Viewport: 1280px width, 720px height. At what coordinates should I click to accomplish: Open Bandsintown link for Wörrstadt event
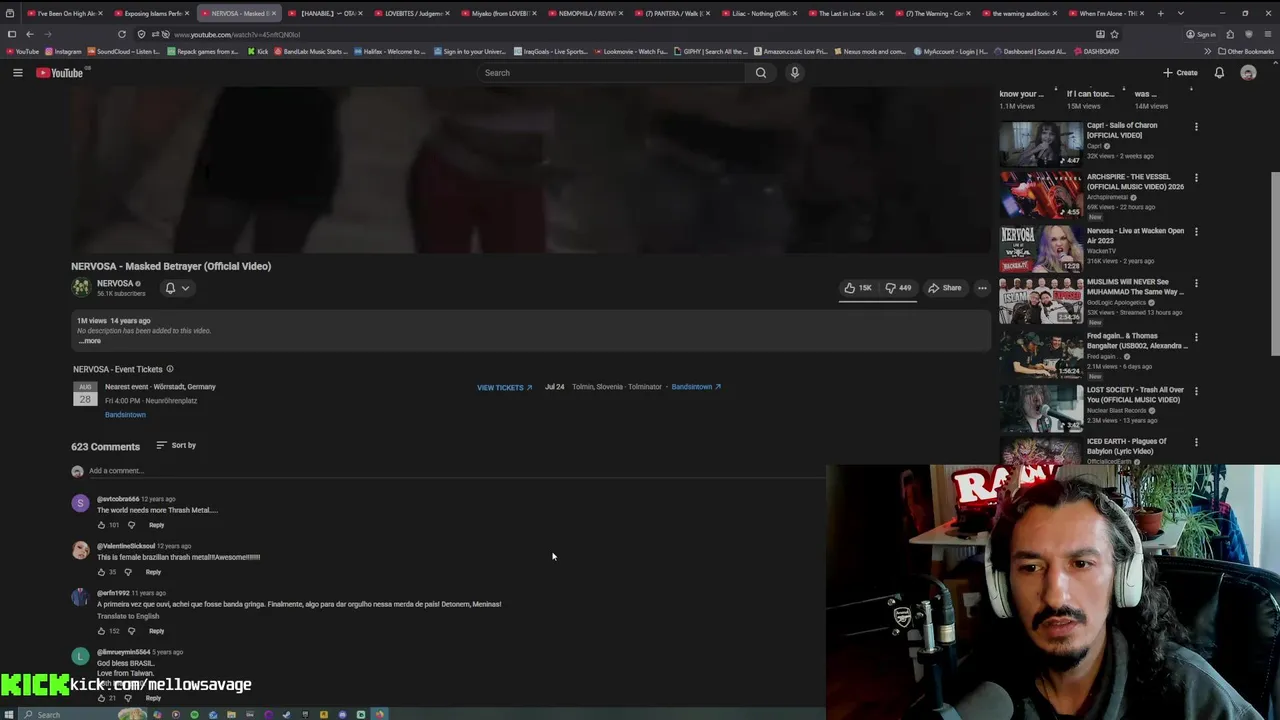[125, 415]
